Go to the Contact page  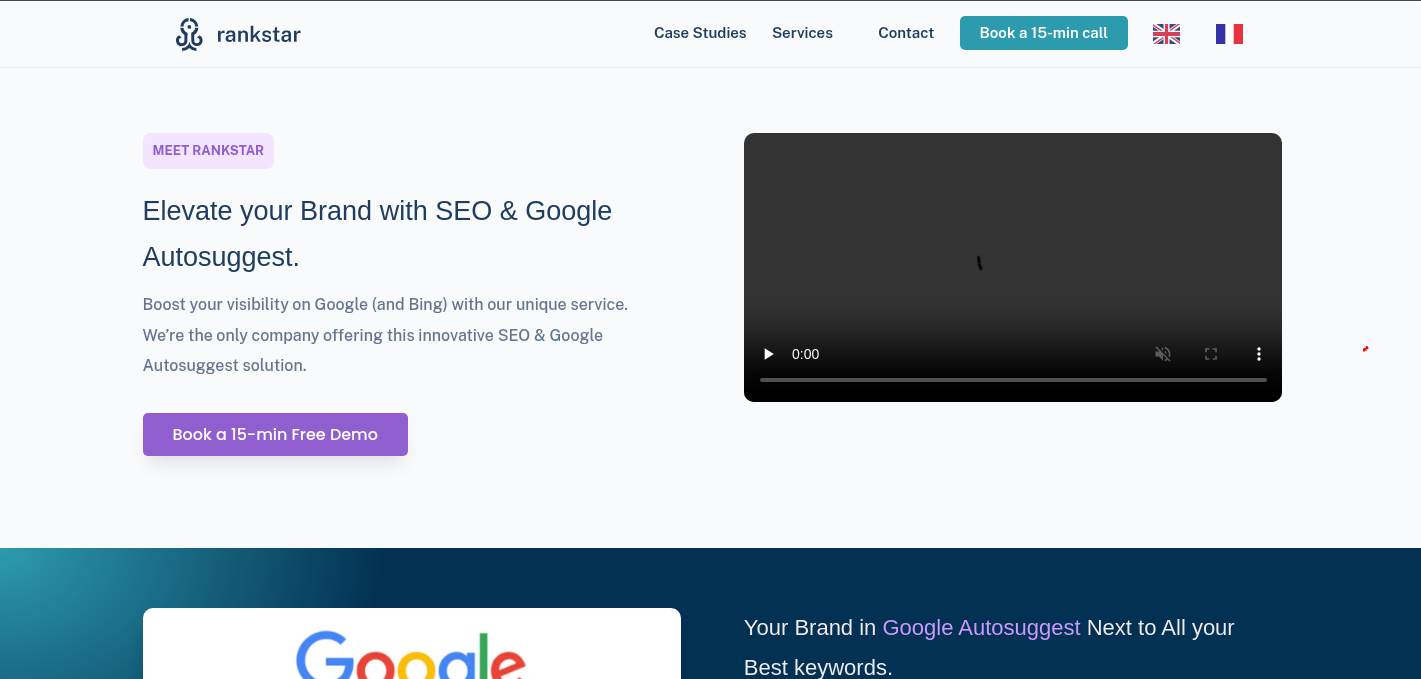[x=906, y=33]
